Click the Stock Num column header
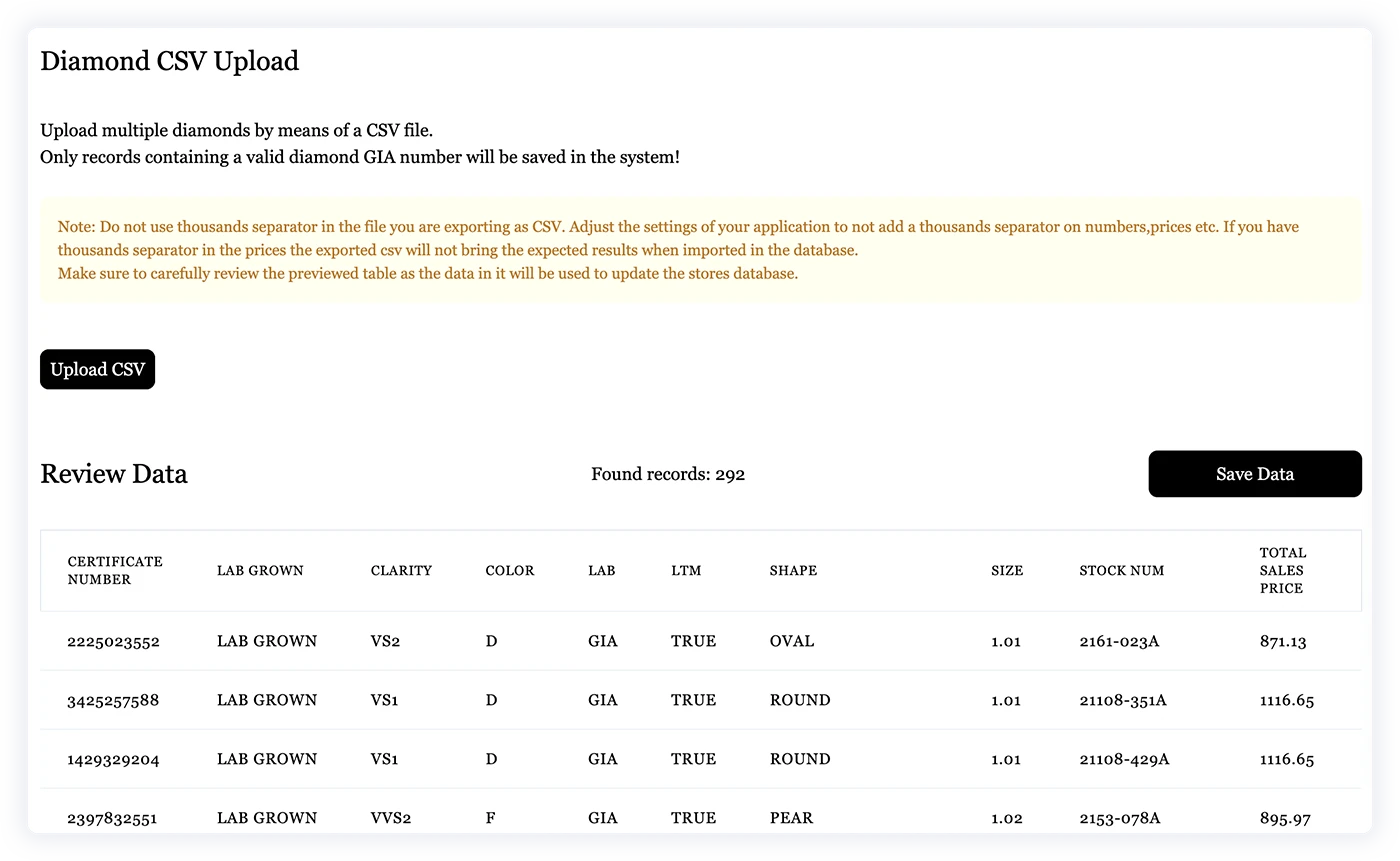The height and width of the screenshot is (861, 1400). [1121, 570]
